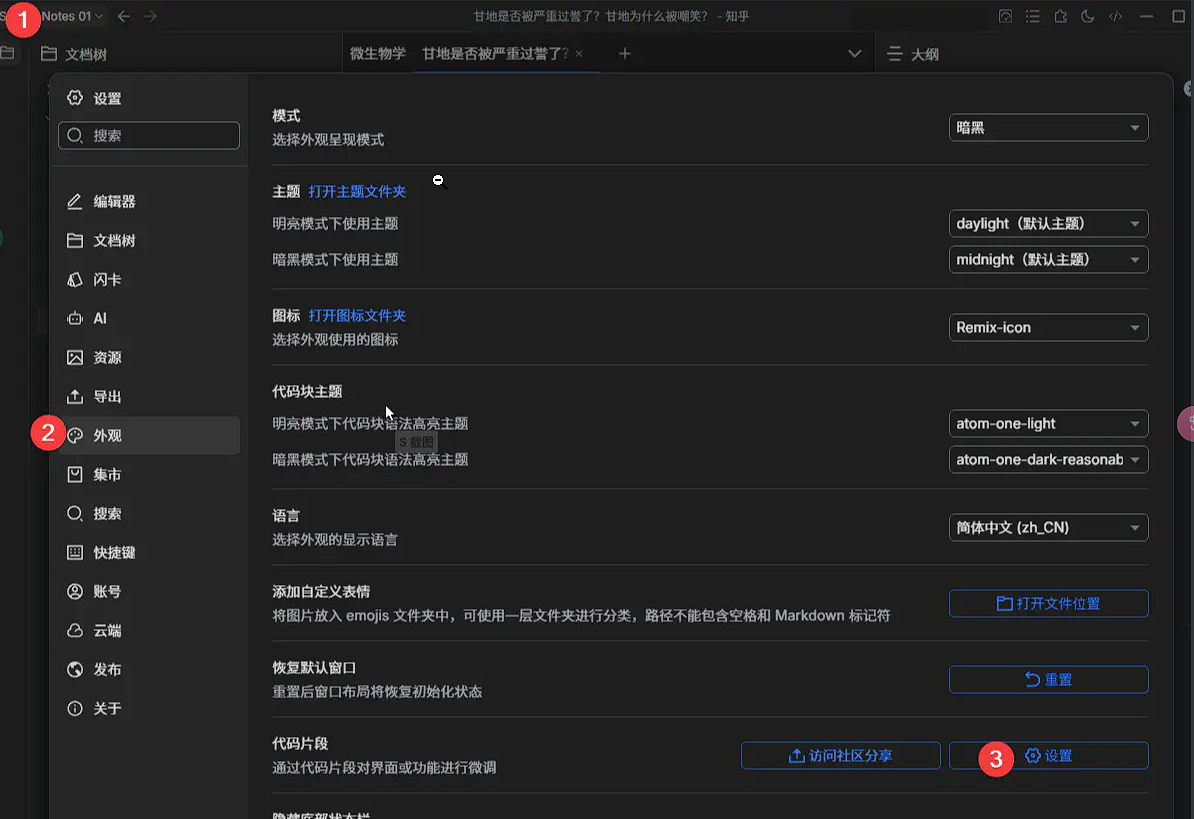Open the Remix-icon icon set dropdown
This screenshot has height=819, width=1194.
click(1047, 328)
